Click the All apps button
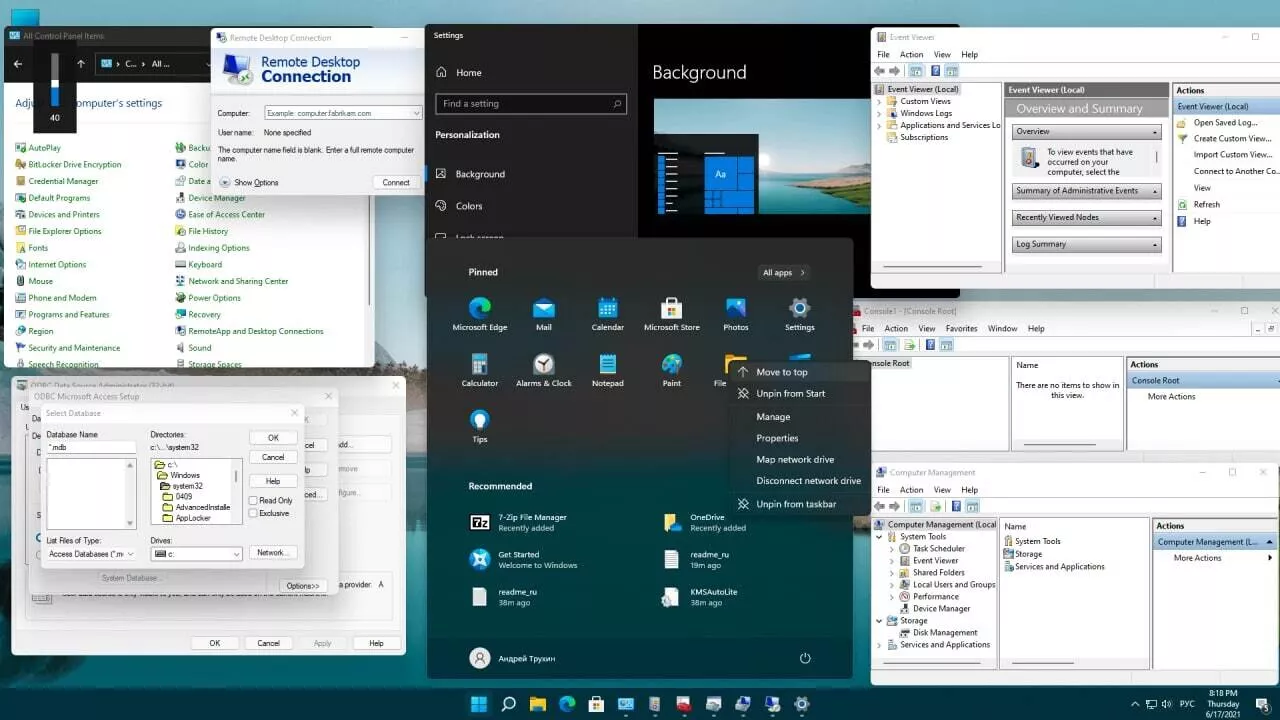 784,272
